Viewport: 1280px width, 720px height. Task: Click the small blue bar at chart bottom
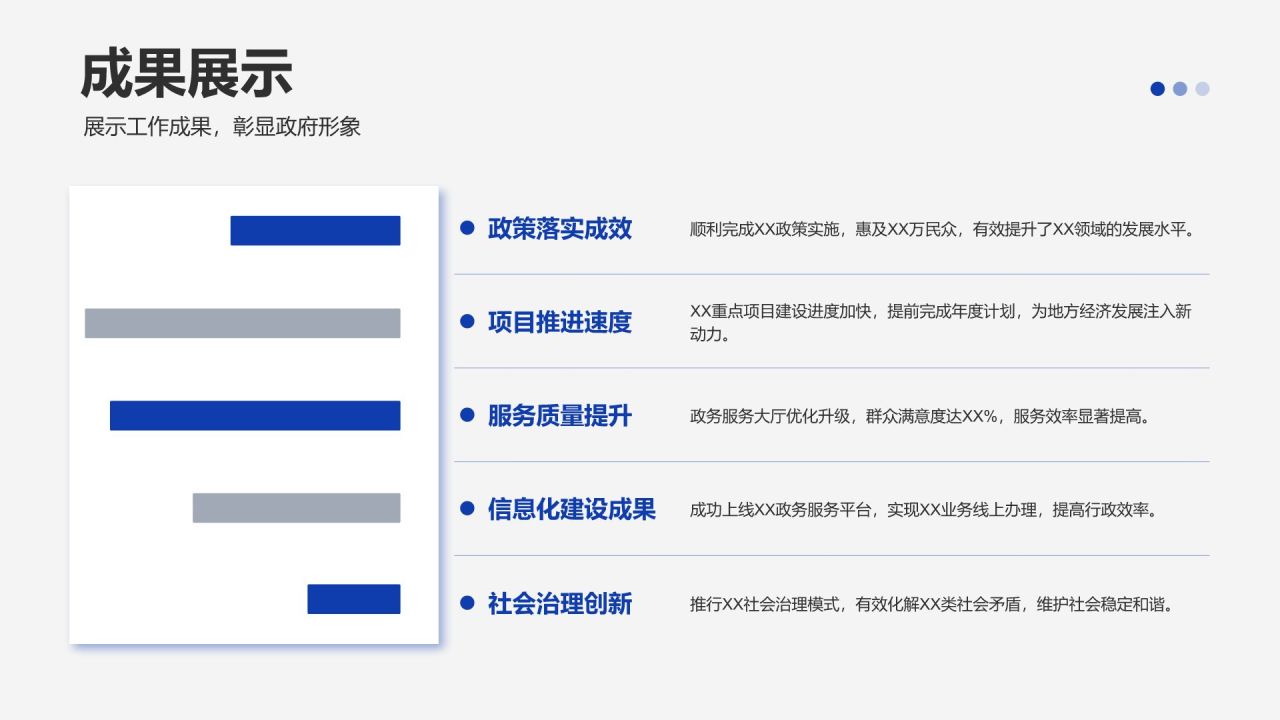click(x=352, y=598)
